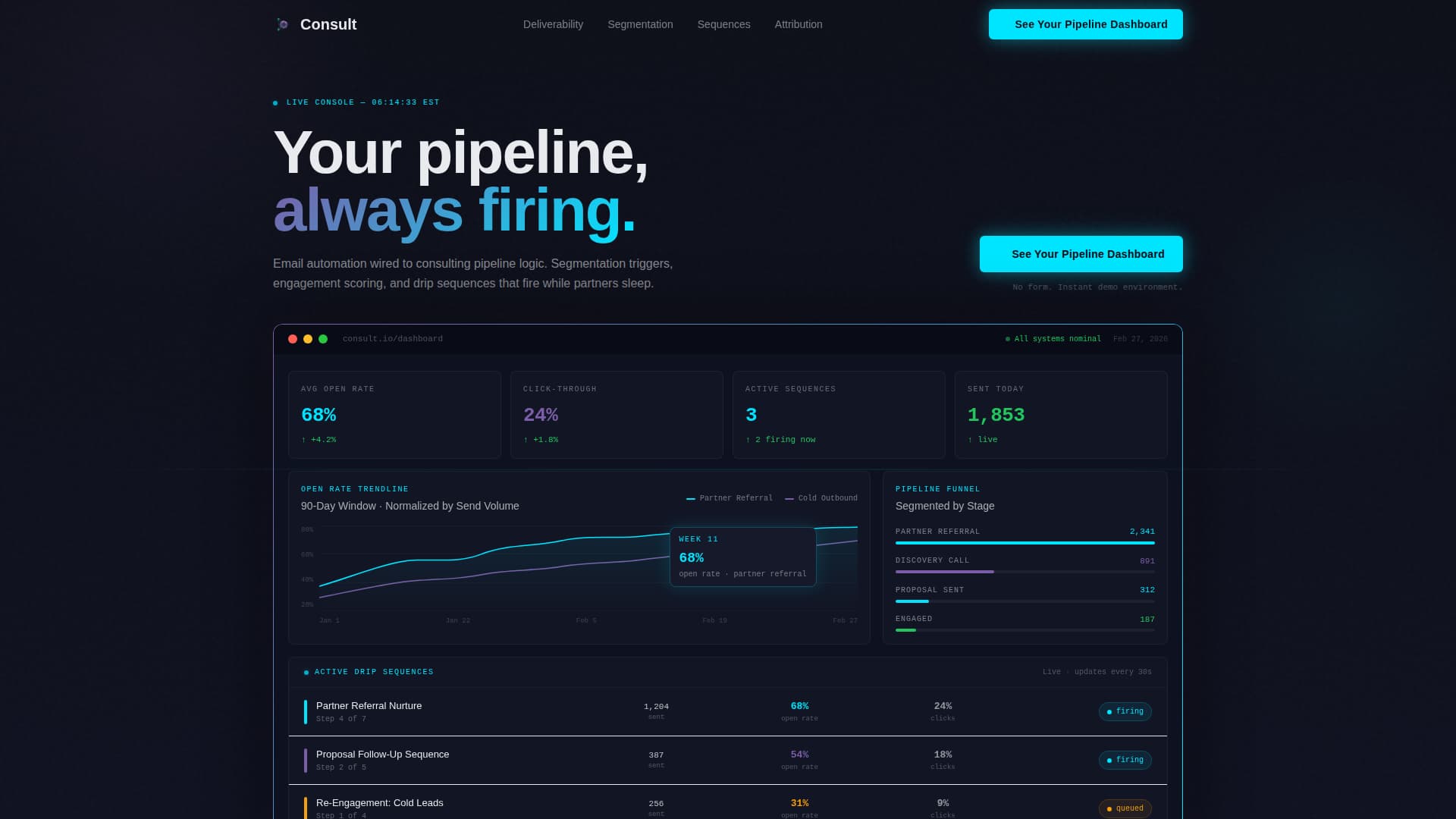Click the 891 Discovery Call count
Image resolution: width=1456 pixels, height=819 pixels.
[x=1147, y=561]
